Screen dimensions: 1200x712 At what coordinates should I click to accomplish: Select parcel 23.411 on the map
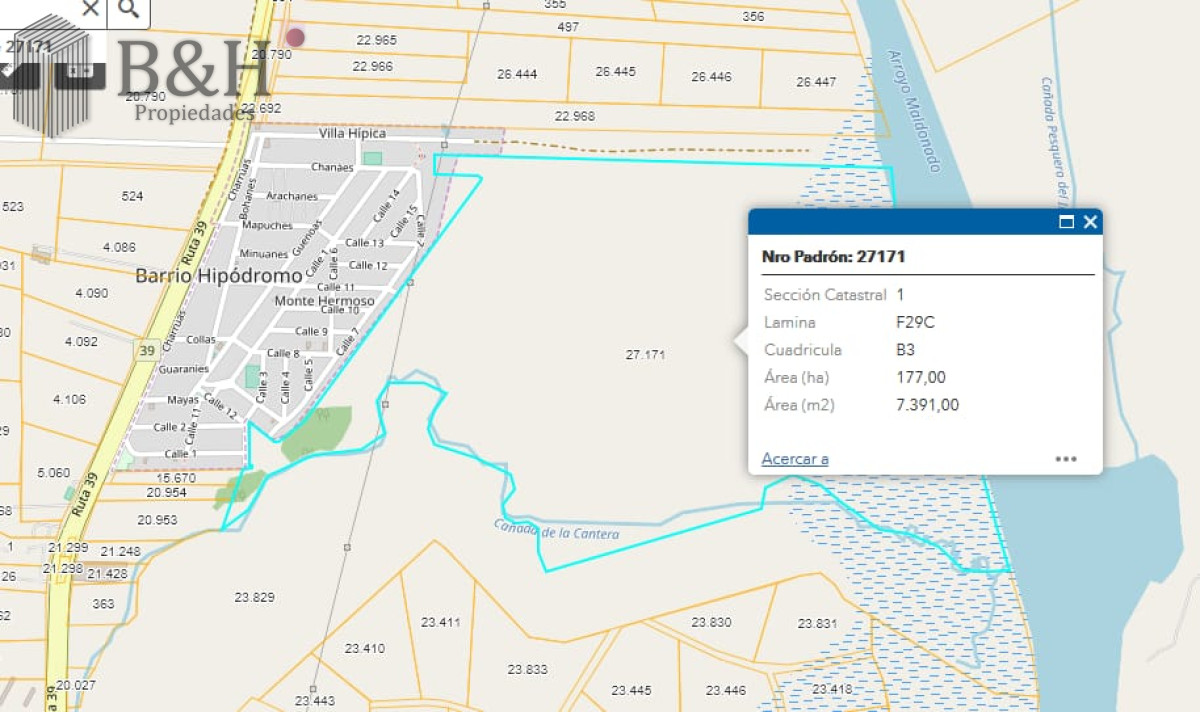(x=440, y=622)
